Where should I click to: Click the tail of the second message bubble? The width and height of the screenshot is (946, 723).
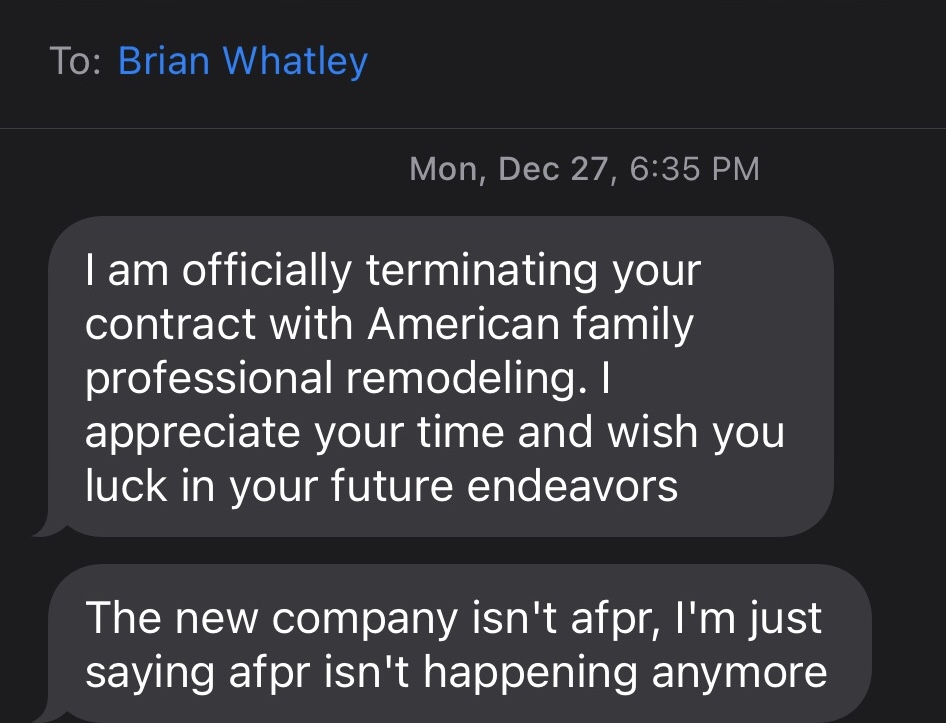pos(48,713)
